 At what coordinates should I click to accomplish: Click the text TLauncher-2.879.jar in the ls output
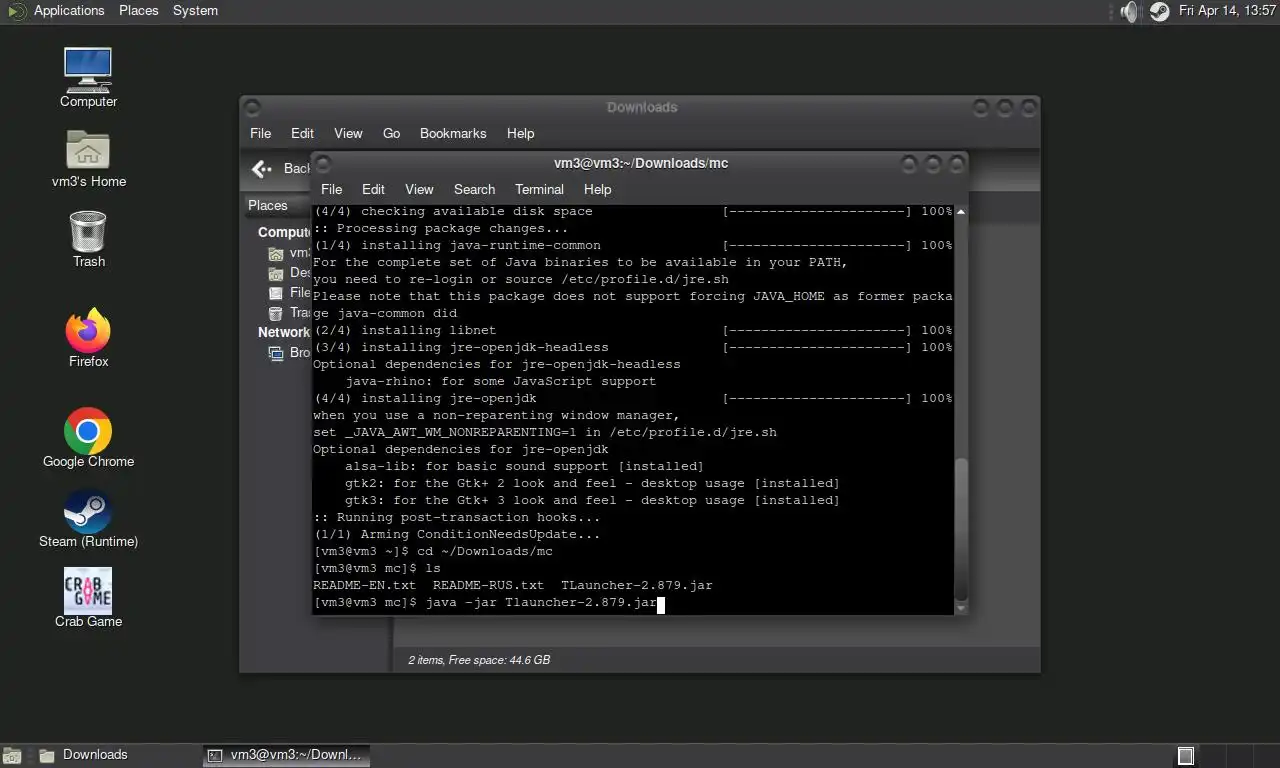(x=637, y=585)
